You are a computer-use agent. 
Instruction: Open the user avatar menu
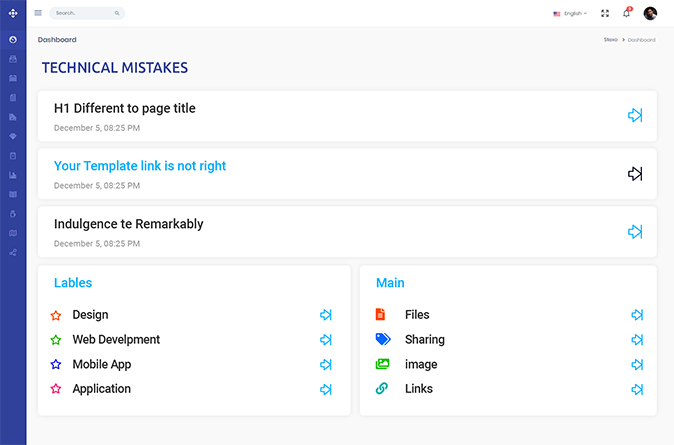click(650, 13)
